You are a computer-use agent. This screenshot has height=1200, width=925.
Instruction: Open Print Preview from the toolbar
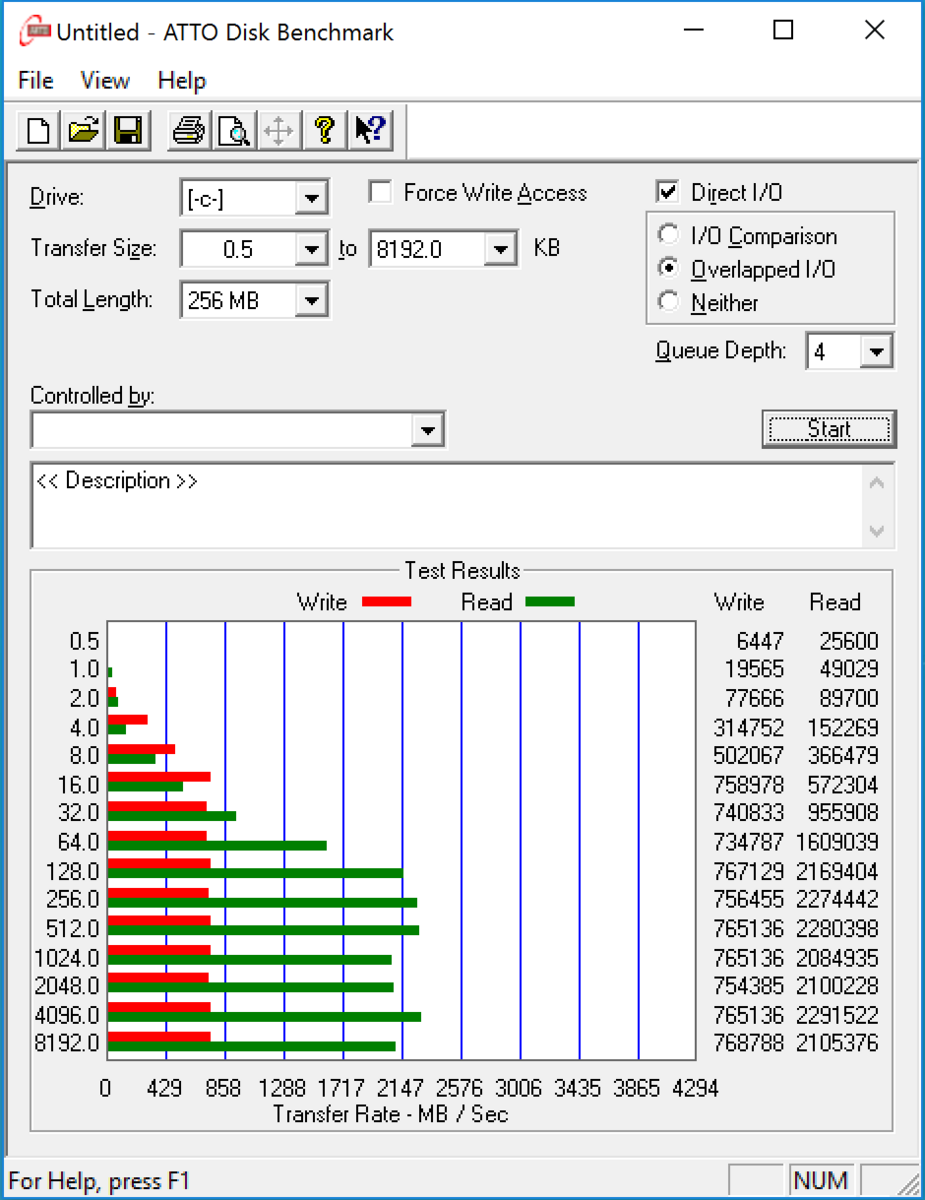pyautogui.click(x=233, y=131)
